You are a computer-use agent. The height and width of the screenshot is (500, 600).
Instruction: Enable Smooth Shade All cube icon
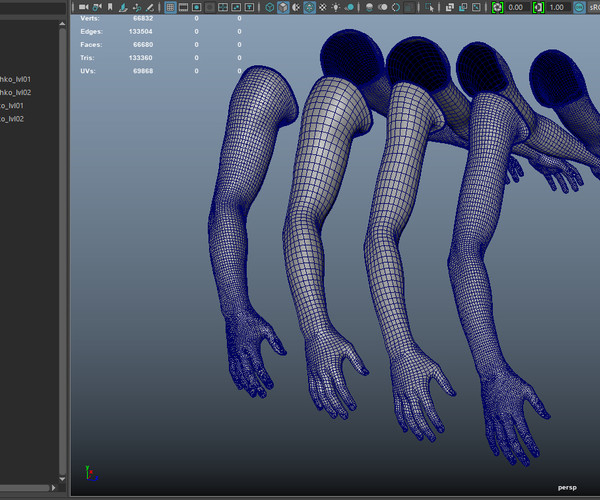click(284, 7)
